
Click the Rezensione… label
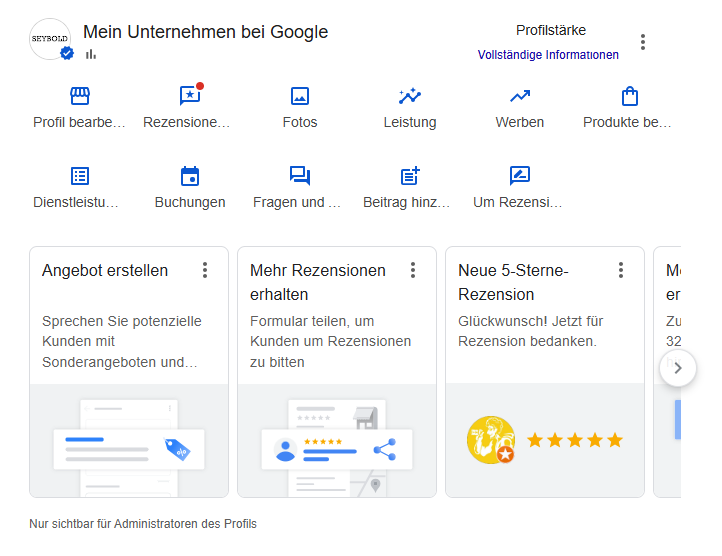(186, 123)
